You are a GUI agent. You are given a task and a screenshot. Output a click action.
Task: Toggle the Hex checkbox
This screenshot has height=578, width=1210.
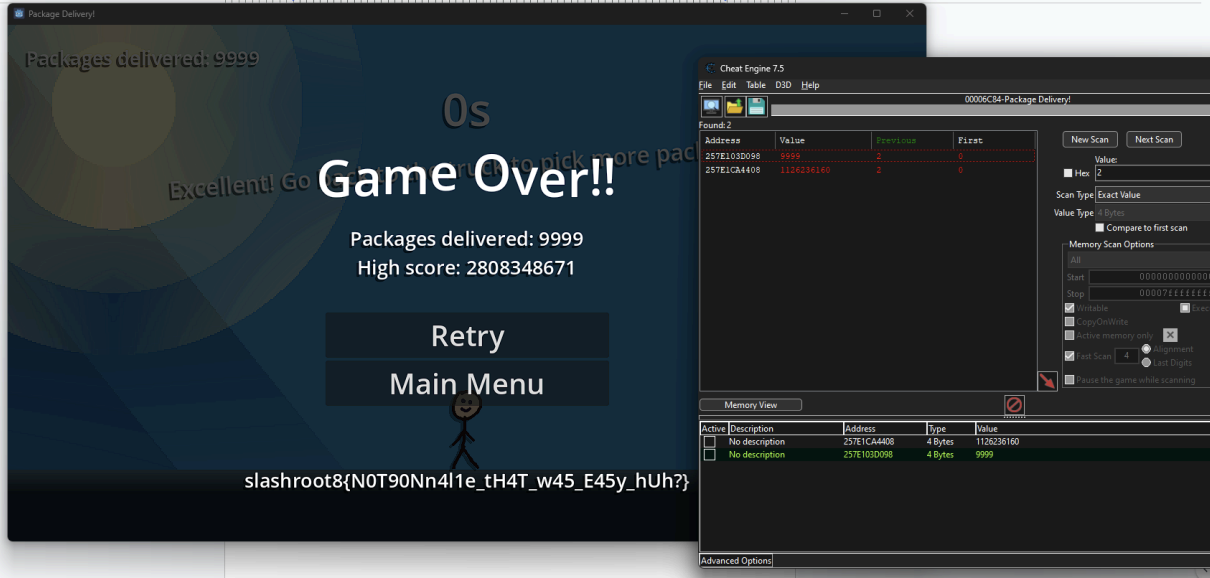coord(1068,173)
